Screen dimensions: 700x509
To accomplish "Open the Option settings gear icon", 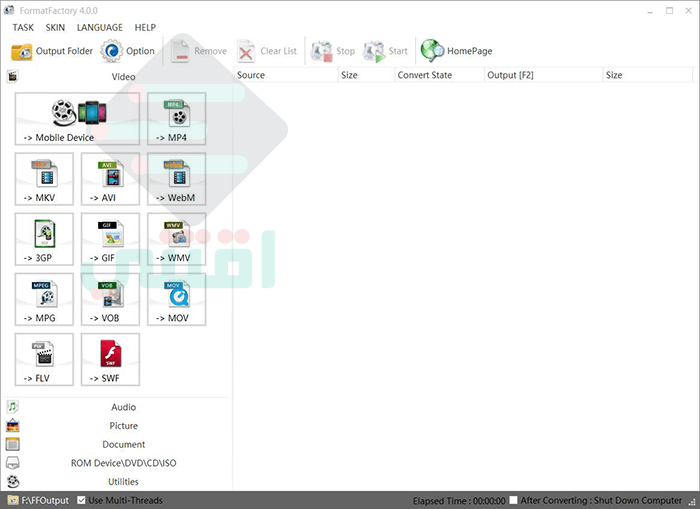I will (x=112, y=51).
